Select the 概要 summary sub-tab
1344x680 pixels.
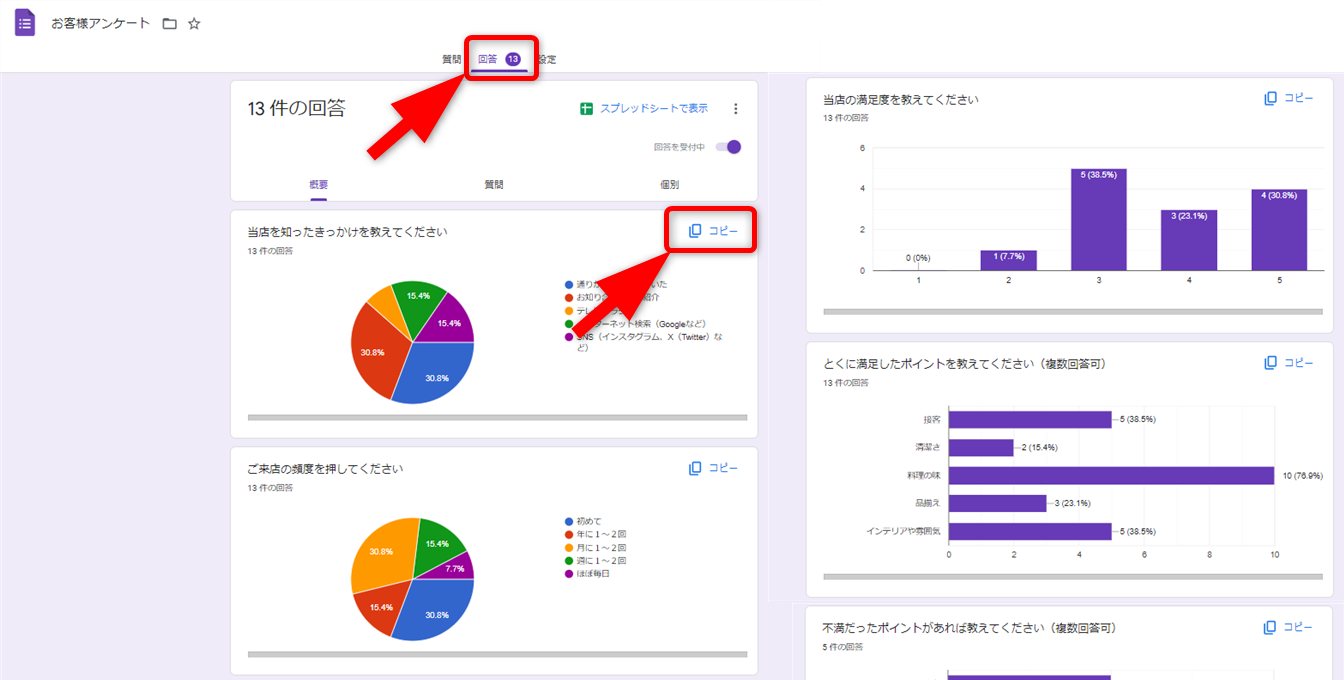tap(319, 185)
